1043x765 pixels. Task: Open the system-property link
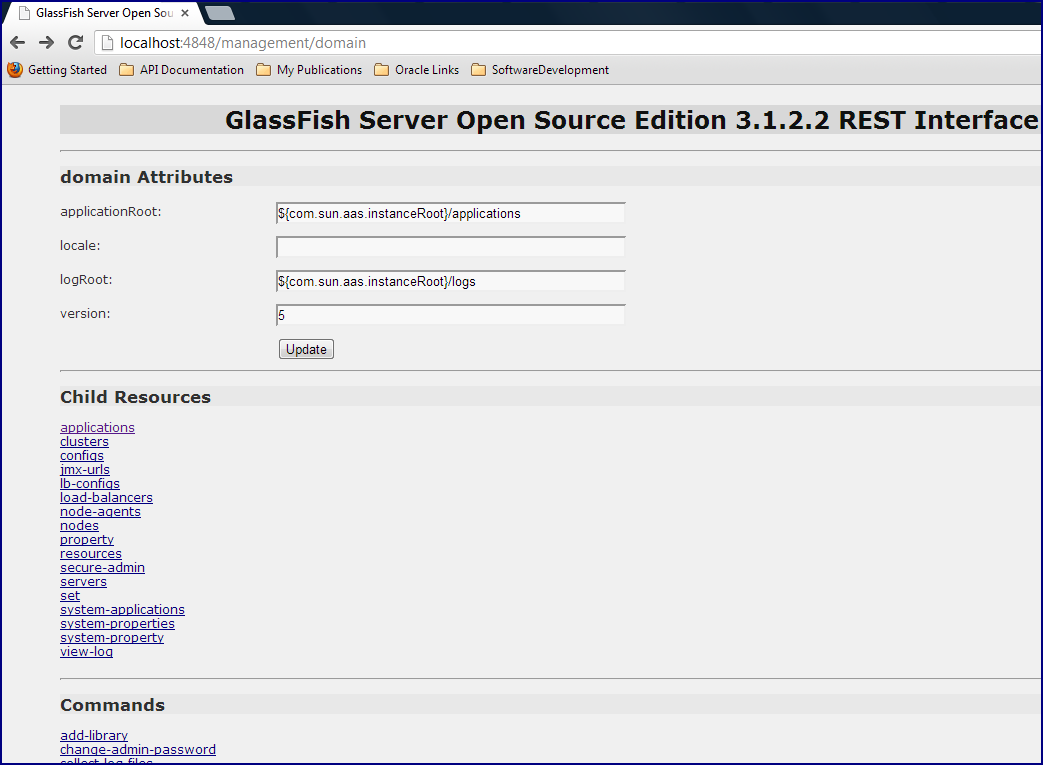pos(112,637)
